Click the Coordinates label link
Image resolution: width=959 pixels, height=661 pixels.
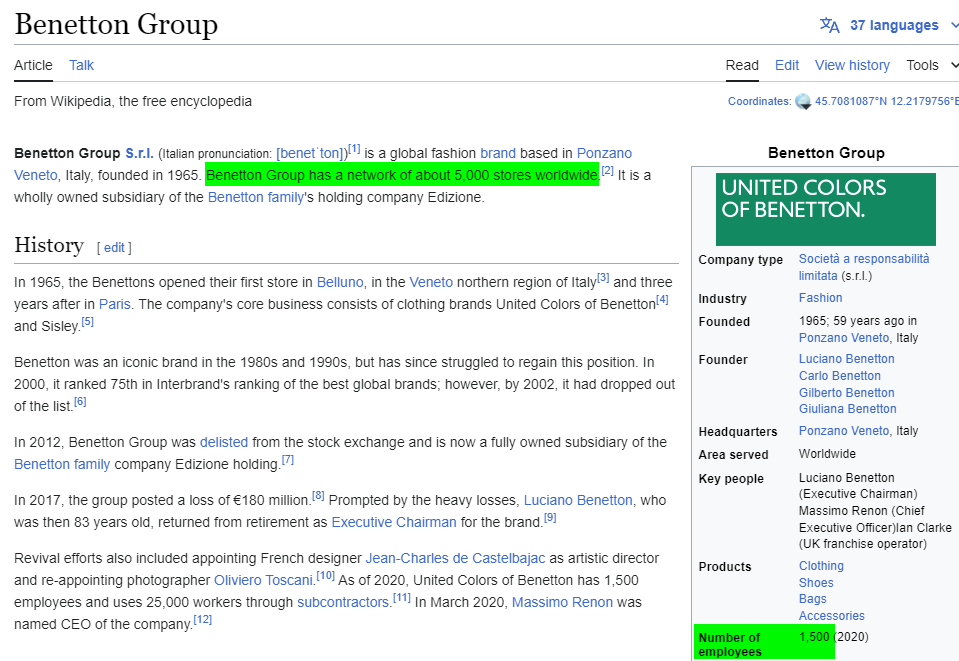coord(758,102)
